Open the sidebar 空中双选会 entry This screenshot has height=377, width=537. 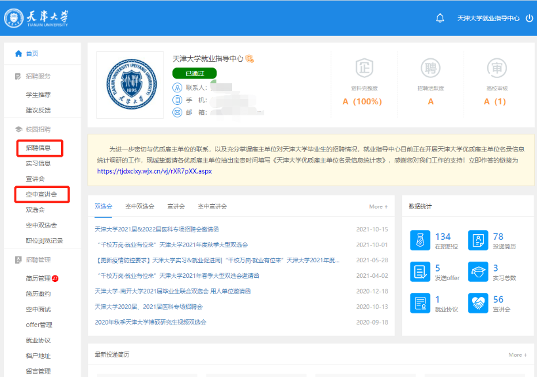click(x=41, y=225)
